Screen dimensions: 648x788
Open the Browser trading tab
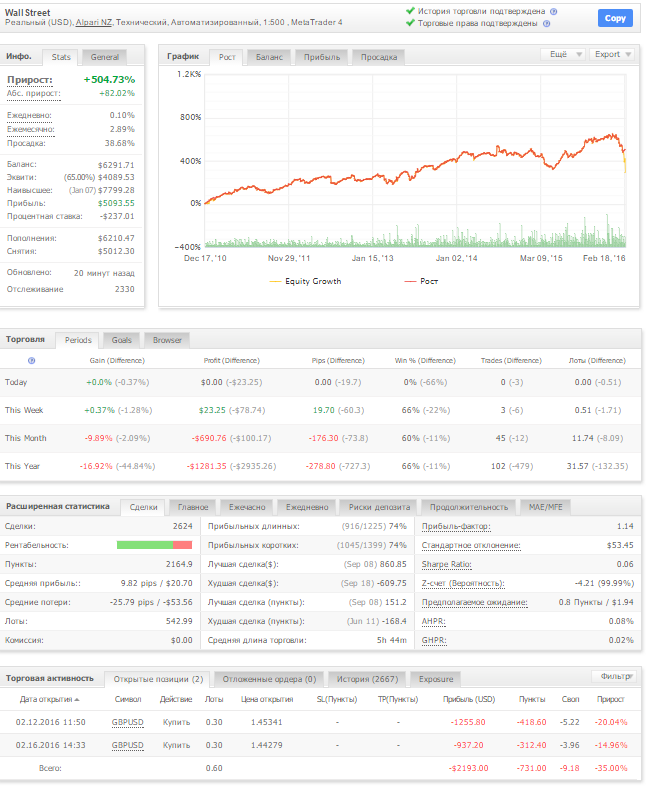pyautogui.click(x=167, y=340)
